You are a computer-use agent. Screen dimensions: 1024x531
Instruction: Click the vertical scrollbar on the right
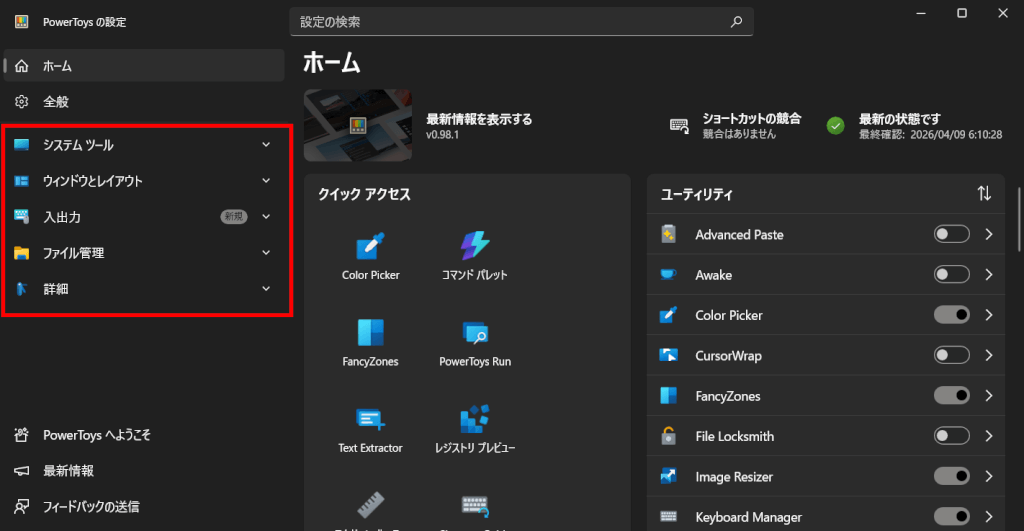click(1018, 220)
